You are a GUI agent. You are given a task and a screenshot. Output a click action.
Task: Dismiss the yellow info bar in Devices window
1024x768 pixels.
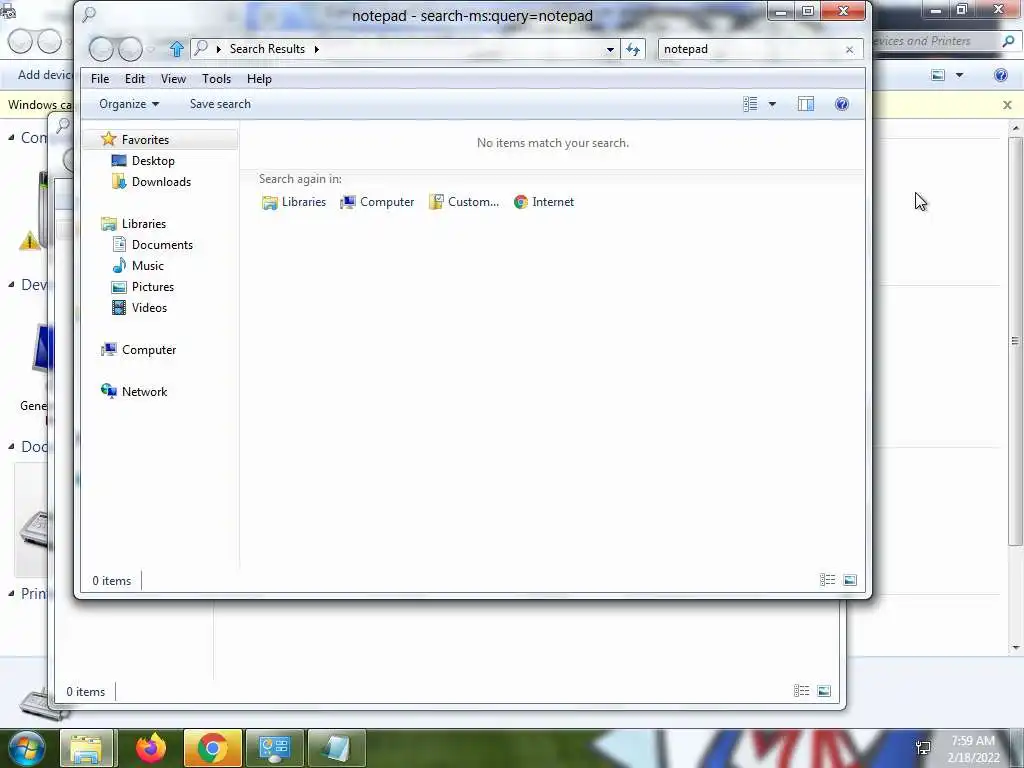(1007, 104)
